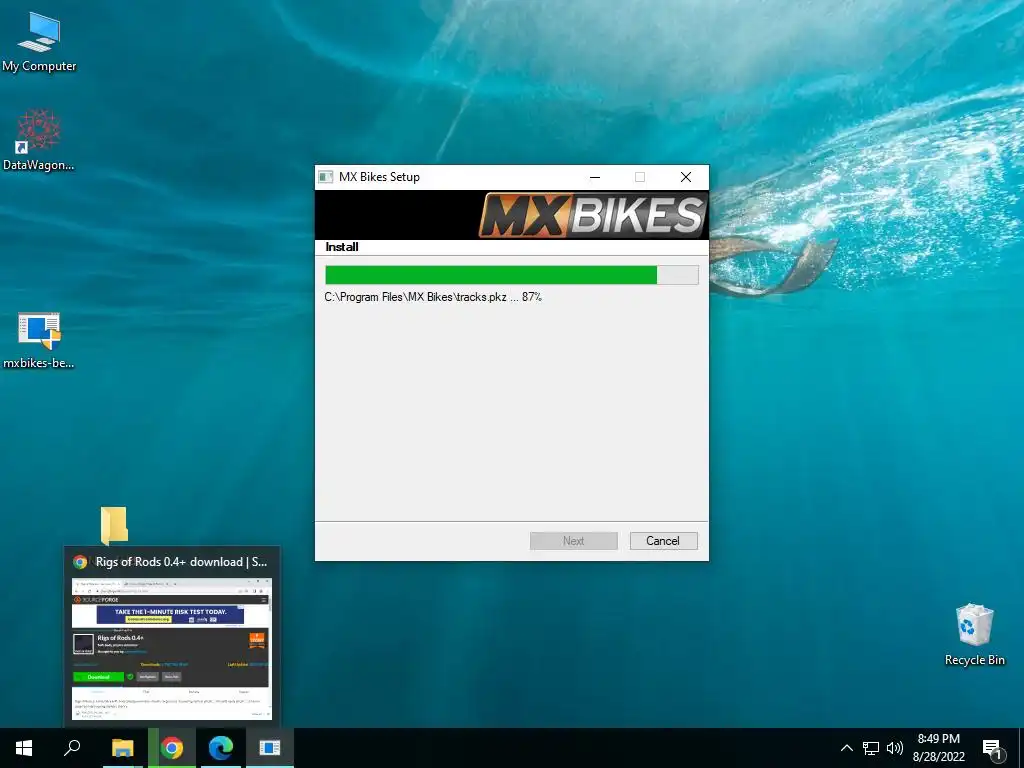Select the Recycle Bin icon
The height and width of the screenshot is (768, 1024).
[x=974, y=635]
